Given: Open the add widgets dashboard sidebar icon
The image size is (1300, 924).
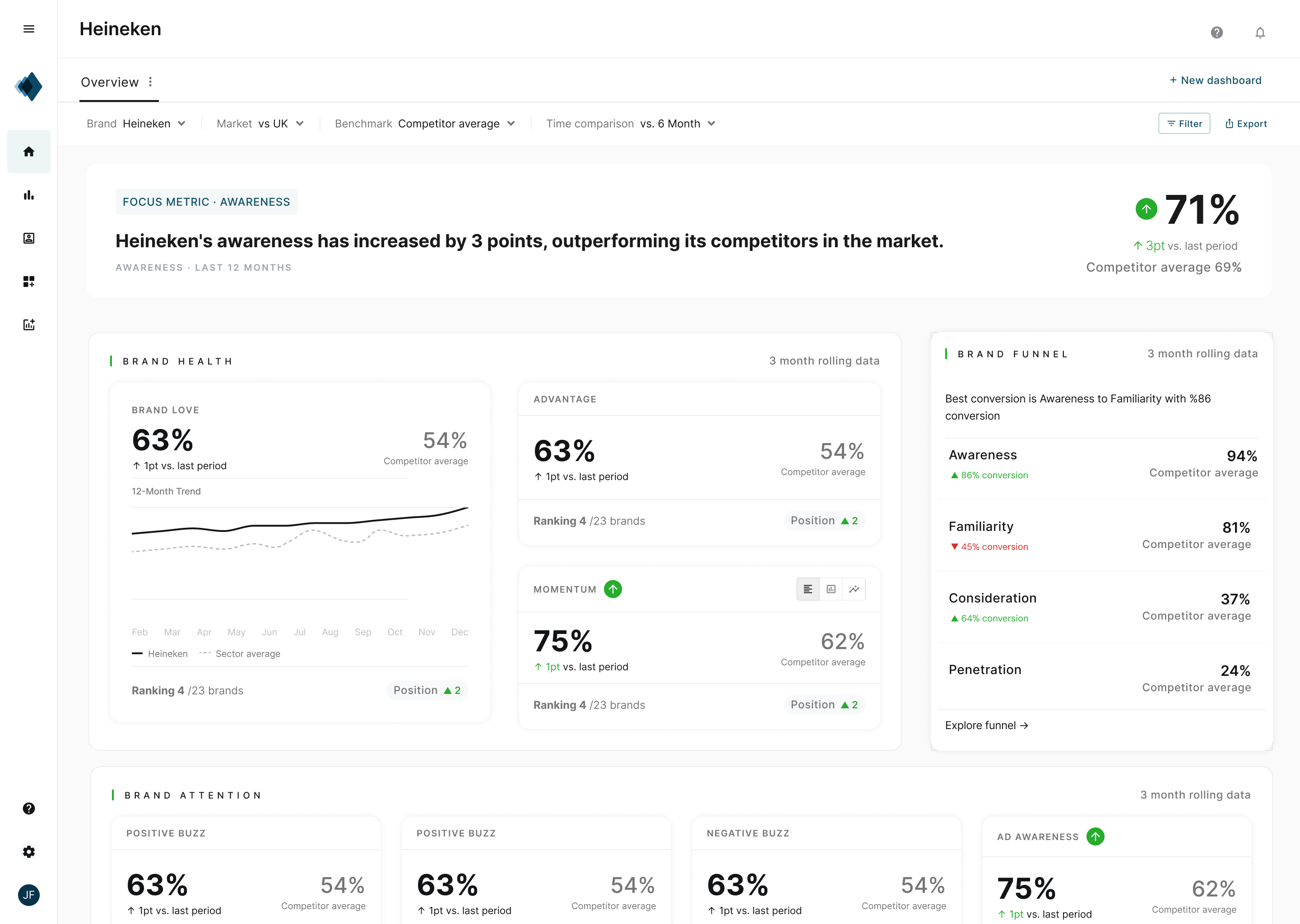Looking at the screenshot, I should click(x=28, y=282).
